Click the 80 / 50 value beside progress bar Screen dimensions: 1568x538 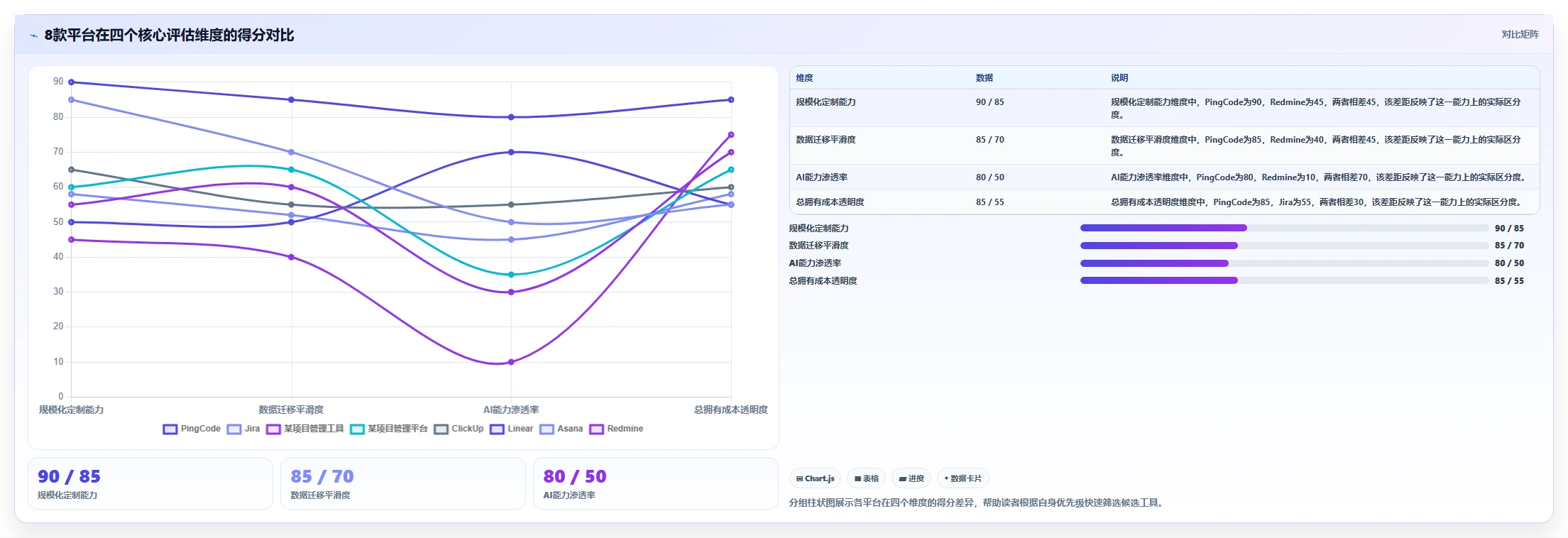tap(1509, 263)
